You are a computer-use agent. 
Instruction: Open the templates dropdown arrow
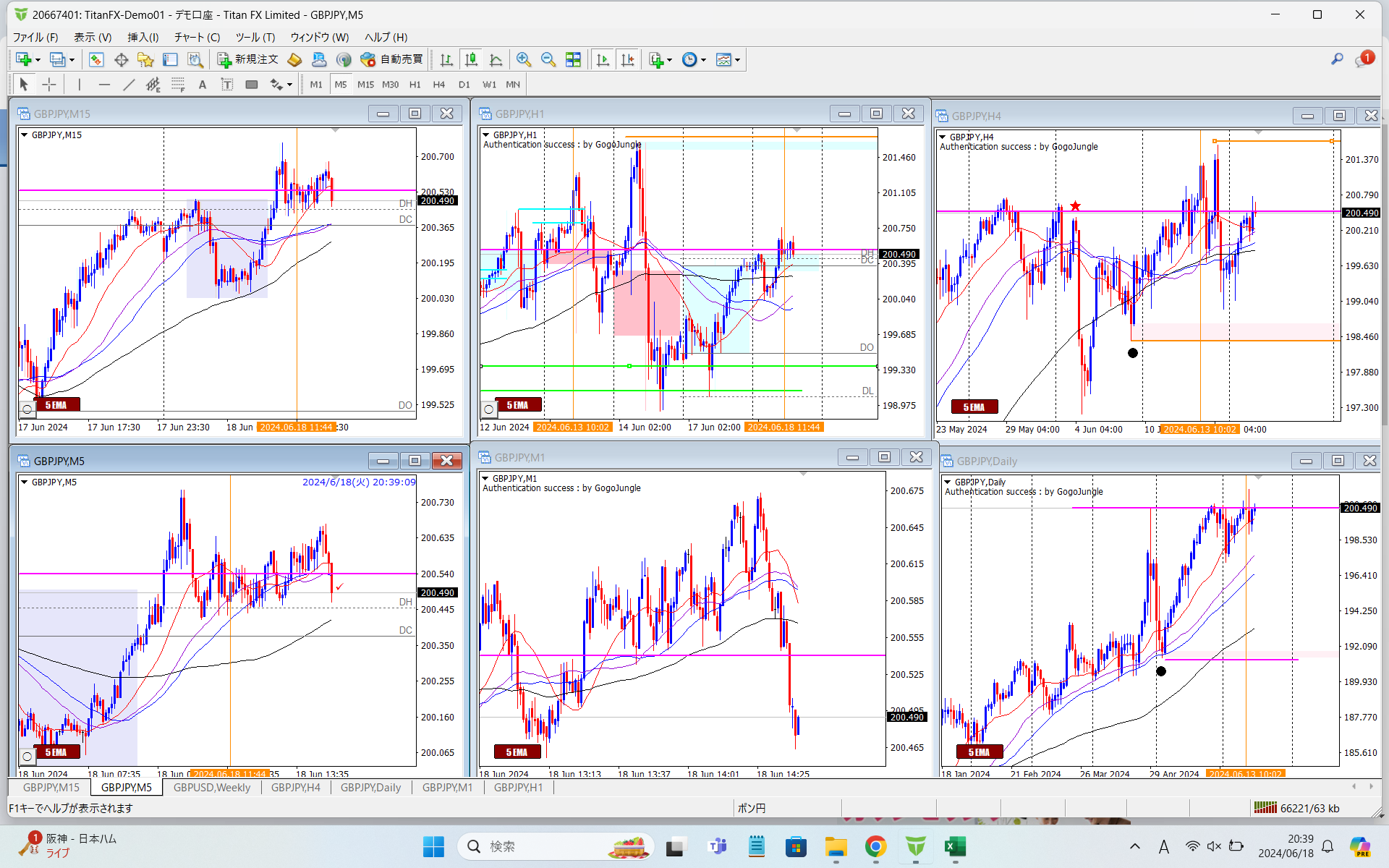737,60
